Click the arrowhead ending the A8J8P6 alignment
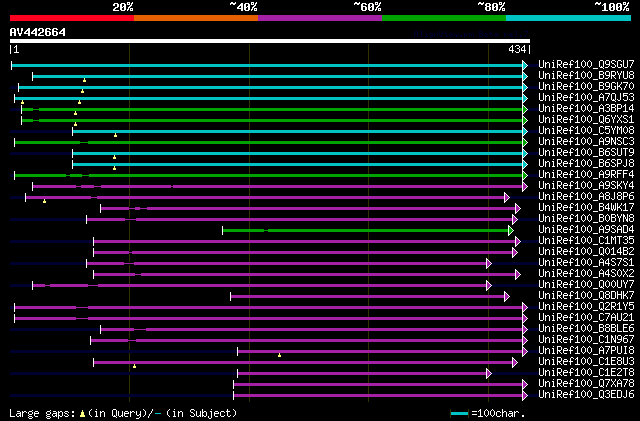The image size is (640, 421). (x=507, y=198)
